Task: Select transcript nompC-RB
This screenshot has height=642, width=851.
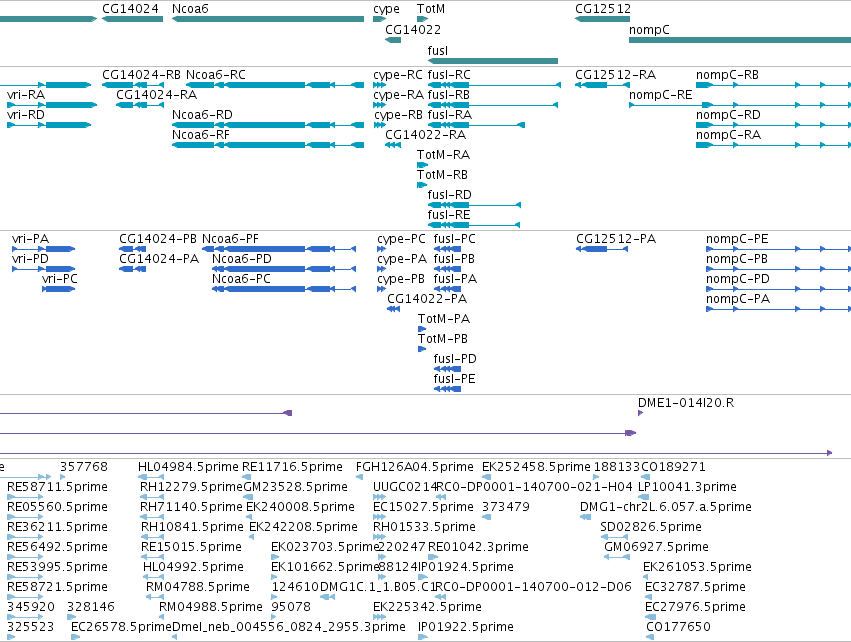Action: [x=773, y=85]
